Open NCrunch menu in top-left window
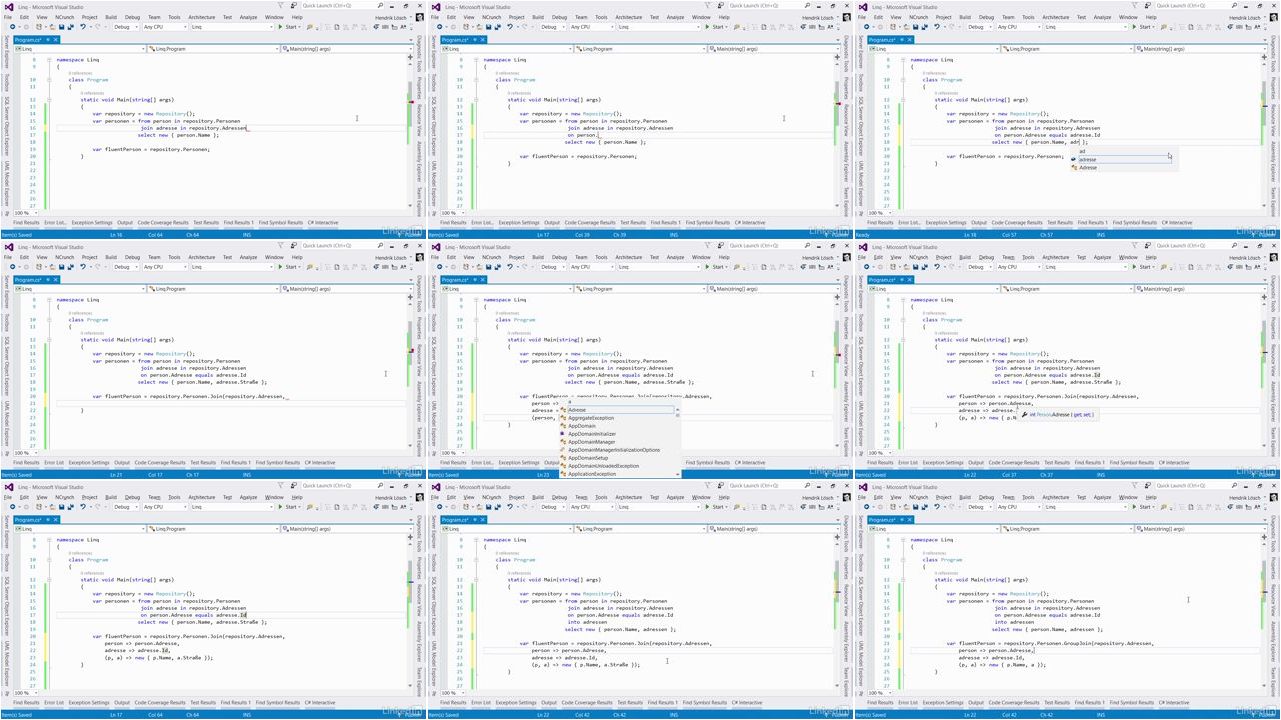This screenshot has height=720, width=1281. click(65, 17)
